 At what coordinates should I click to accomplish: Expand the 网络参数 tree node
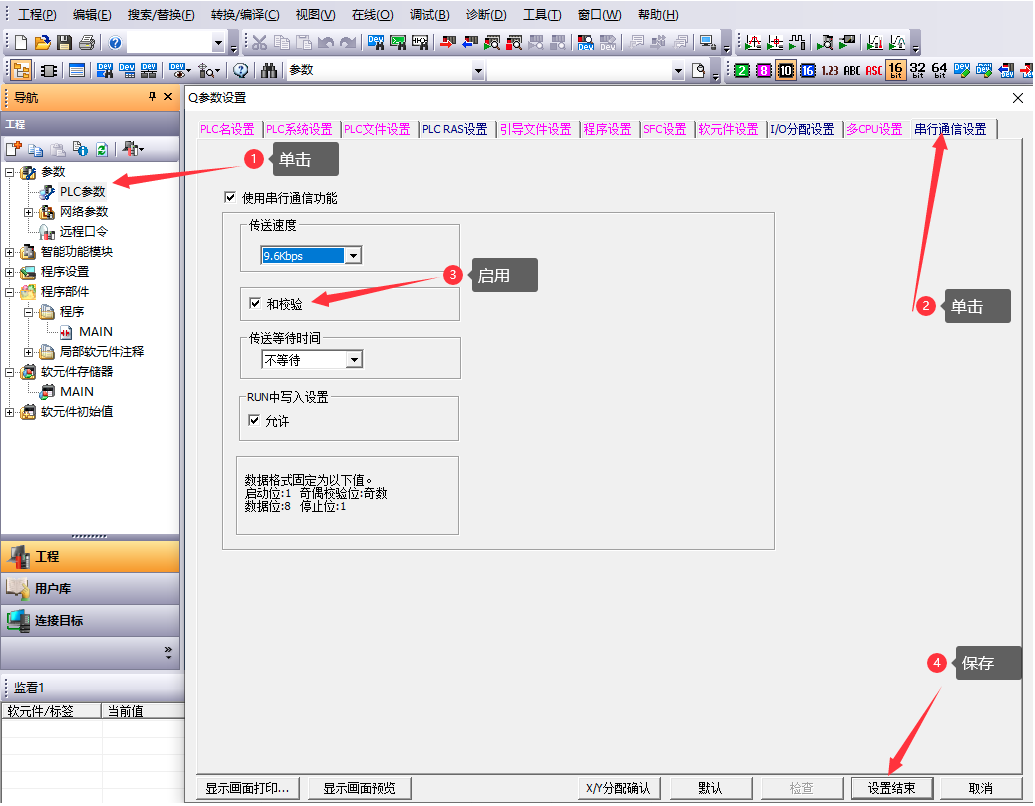point(29,212)
